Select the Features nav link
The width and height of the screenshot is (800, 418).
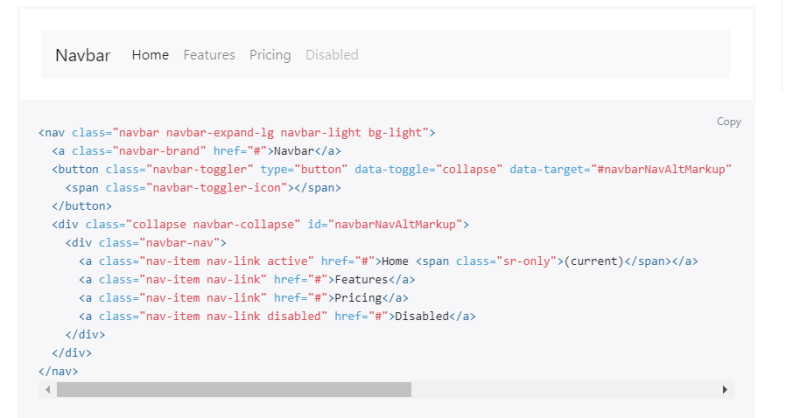(x=209, y=55)
